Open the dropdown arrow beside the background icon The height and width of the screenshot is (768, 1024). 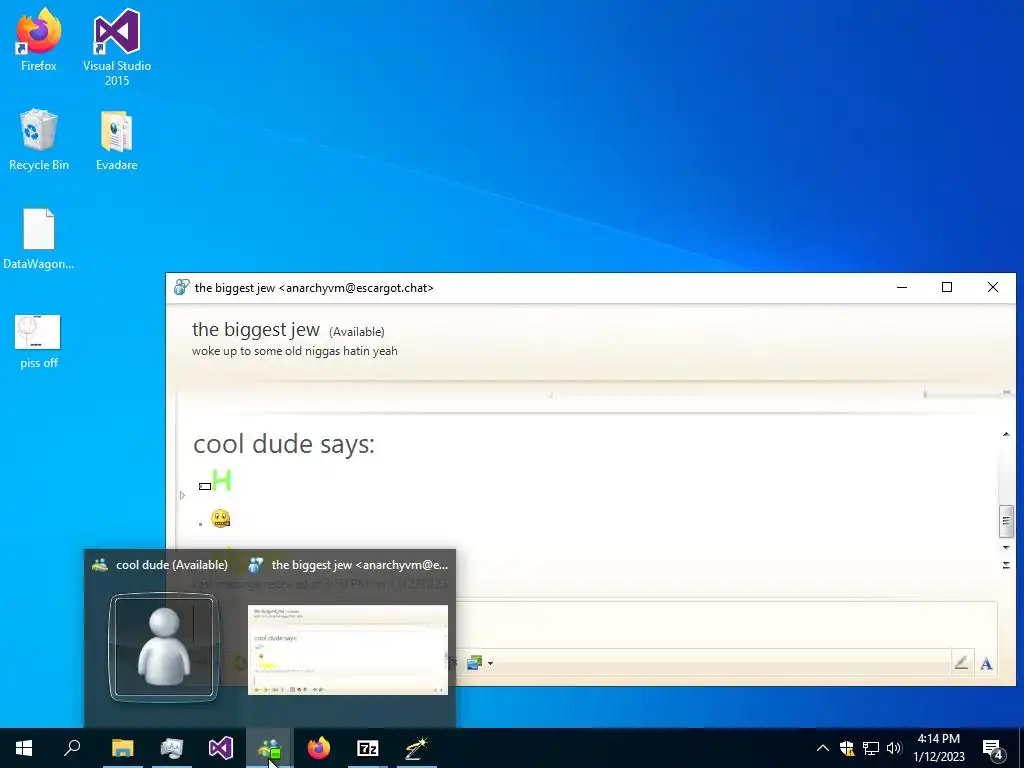point(490,664)
